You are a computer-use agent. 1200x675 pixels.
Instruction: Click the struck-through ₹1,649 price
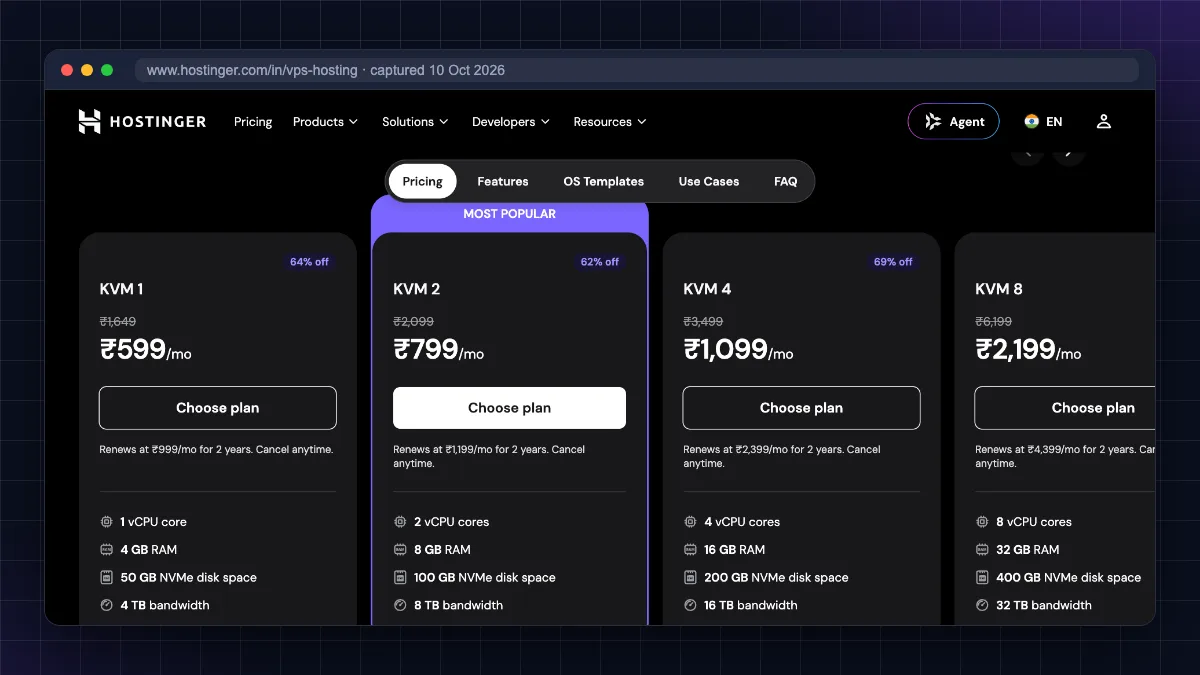pyautogui.click(x=118, y=322)
